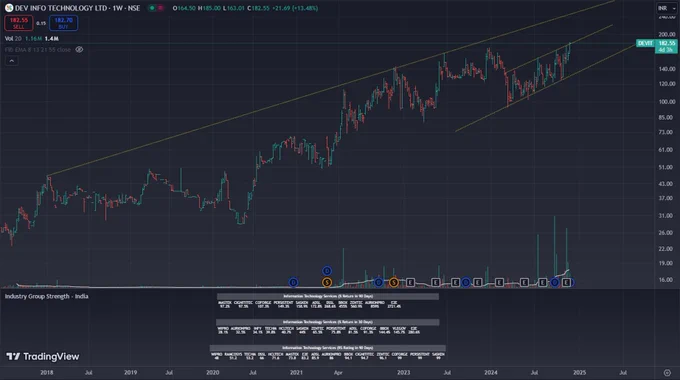Click the close value C182.55
680x380 pixels.
click(x=258, y=8)
